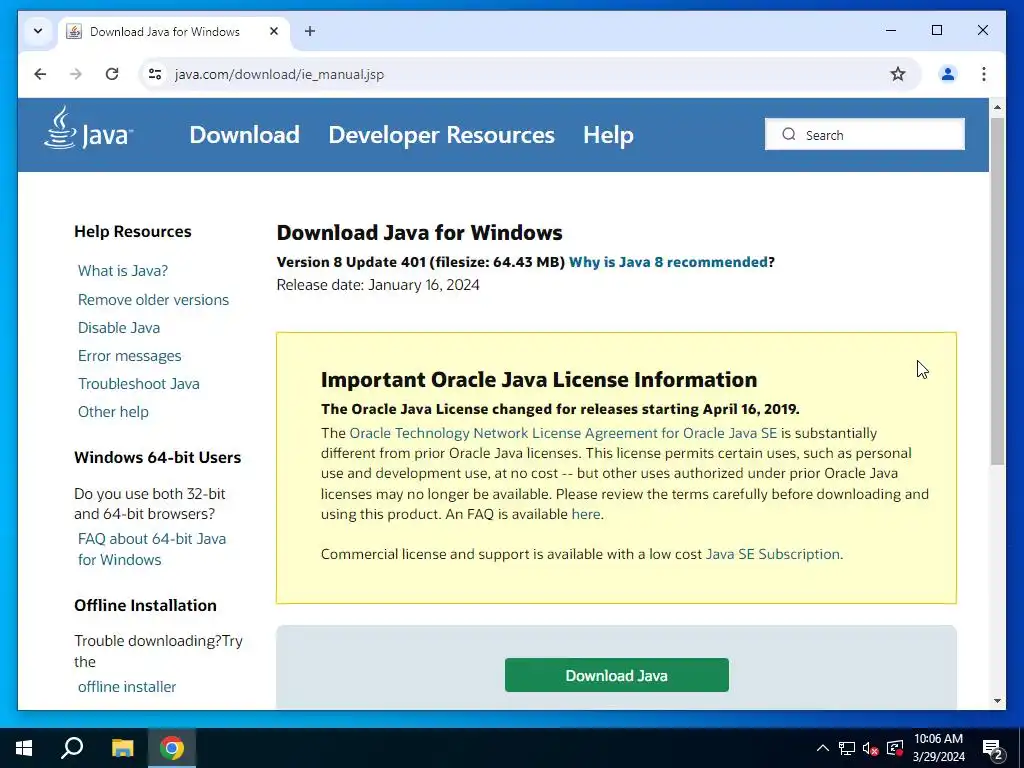Image resolution: width=1024 pixels, height=768 pixels.
Task: Open network status icon in the tray
Action: tap(847, 748)
